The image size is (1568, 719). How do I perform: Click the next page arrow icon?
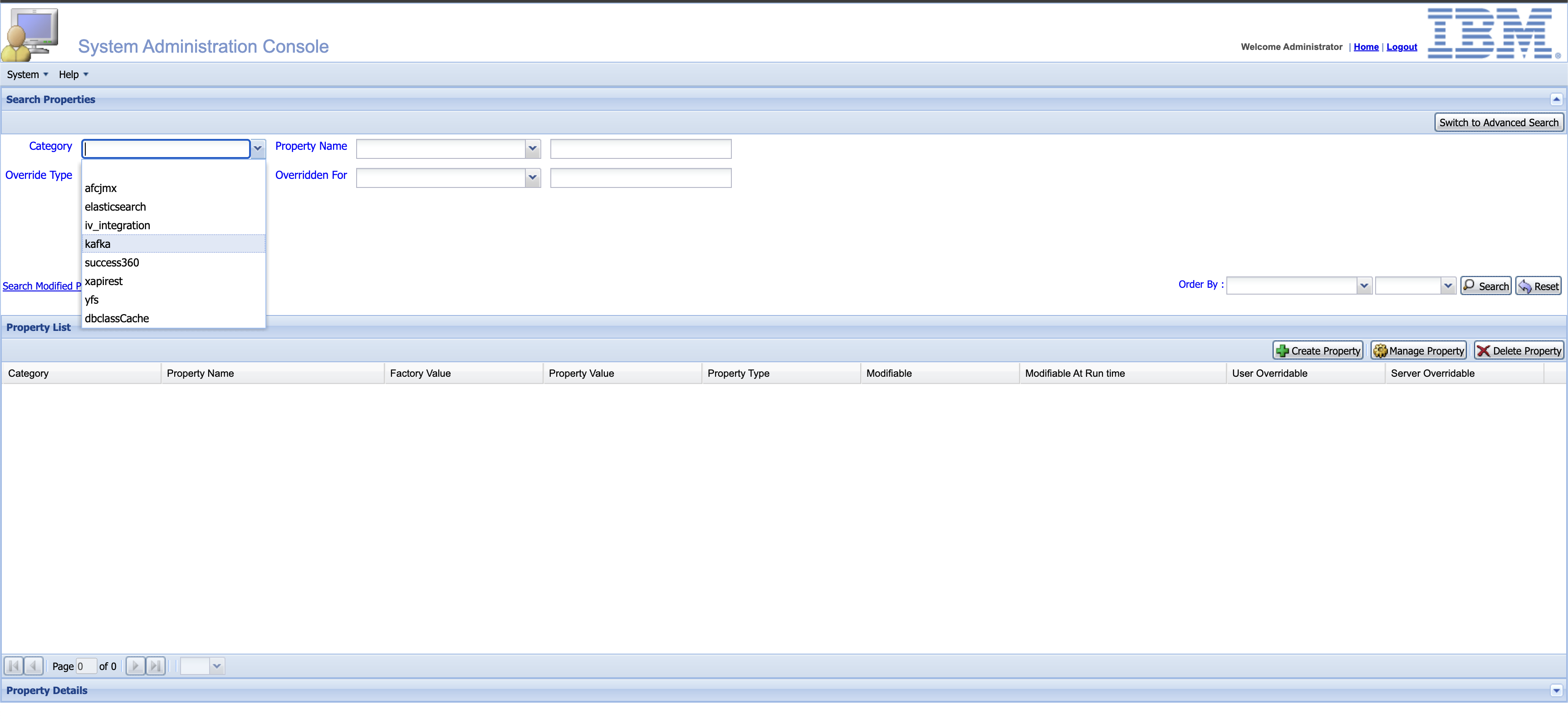coord(135,666)
